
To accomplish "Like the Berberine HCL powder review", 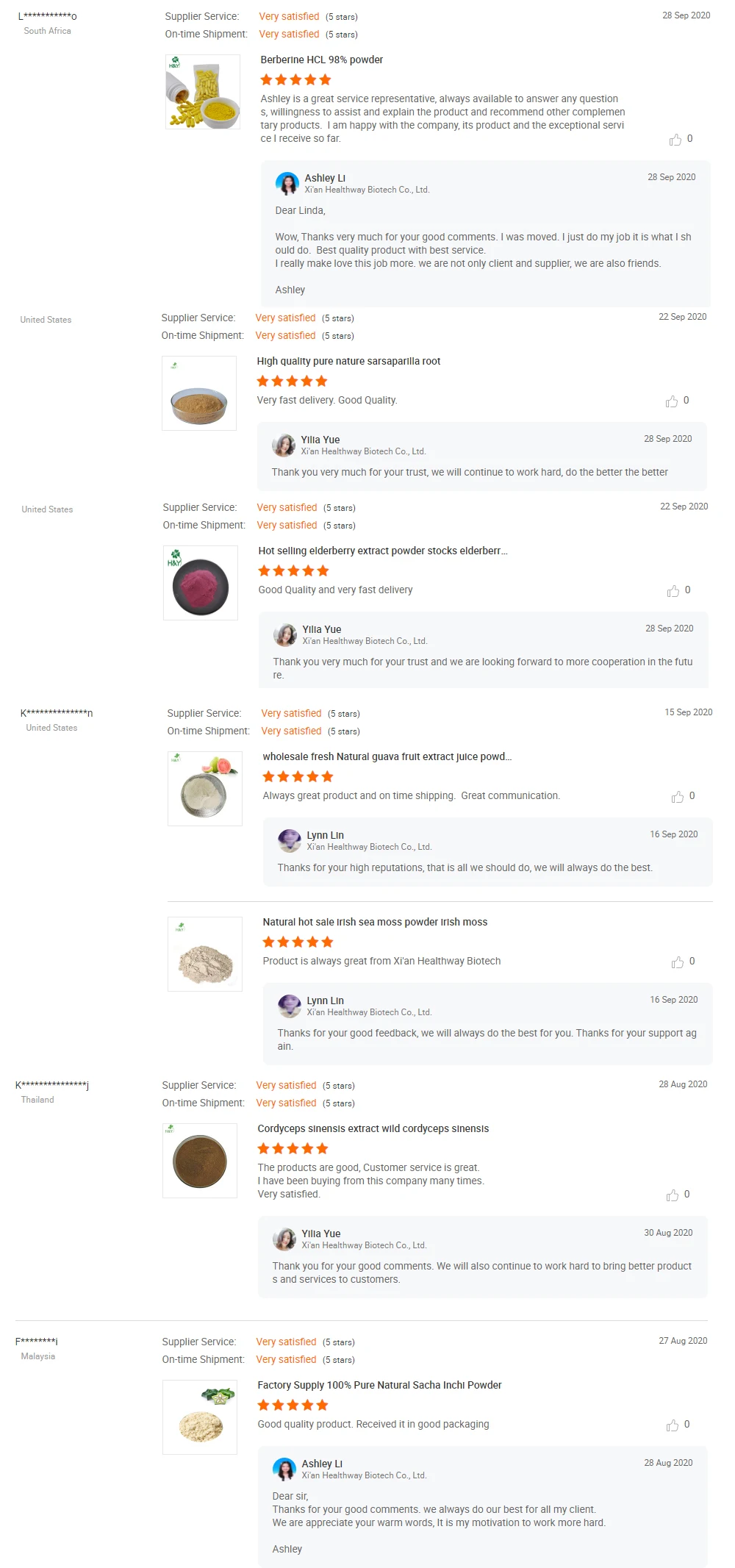I will coord(675,140).
